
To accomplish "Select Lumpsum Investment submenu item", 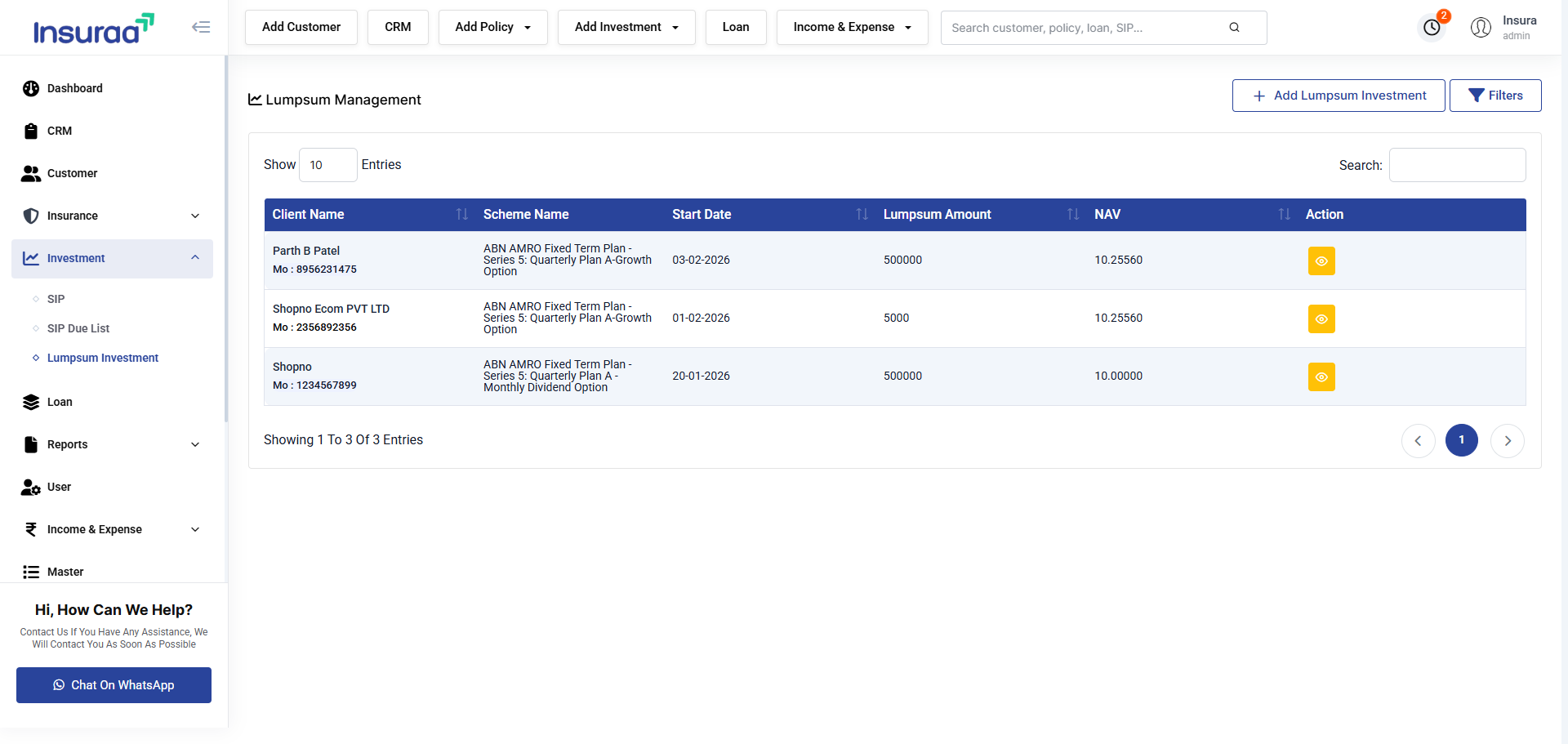I will tap(103, 358).
